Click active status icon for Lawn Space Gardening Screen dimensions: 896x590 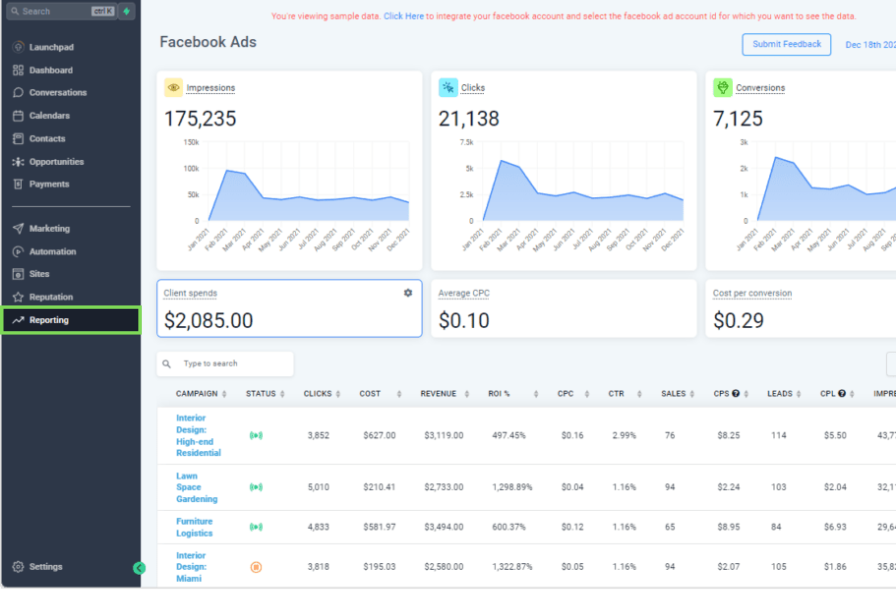256,487
